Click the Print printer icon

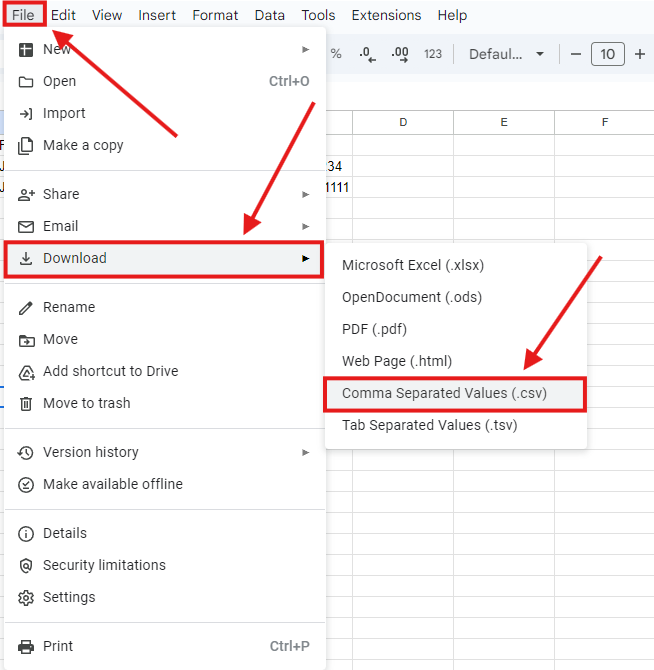pyautogui.click(x=26, y=646)
